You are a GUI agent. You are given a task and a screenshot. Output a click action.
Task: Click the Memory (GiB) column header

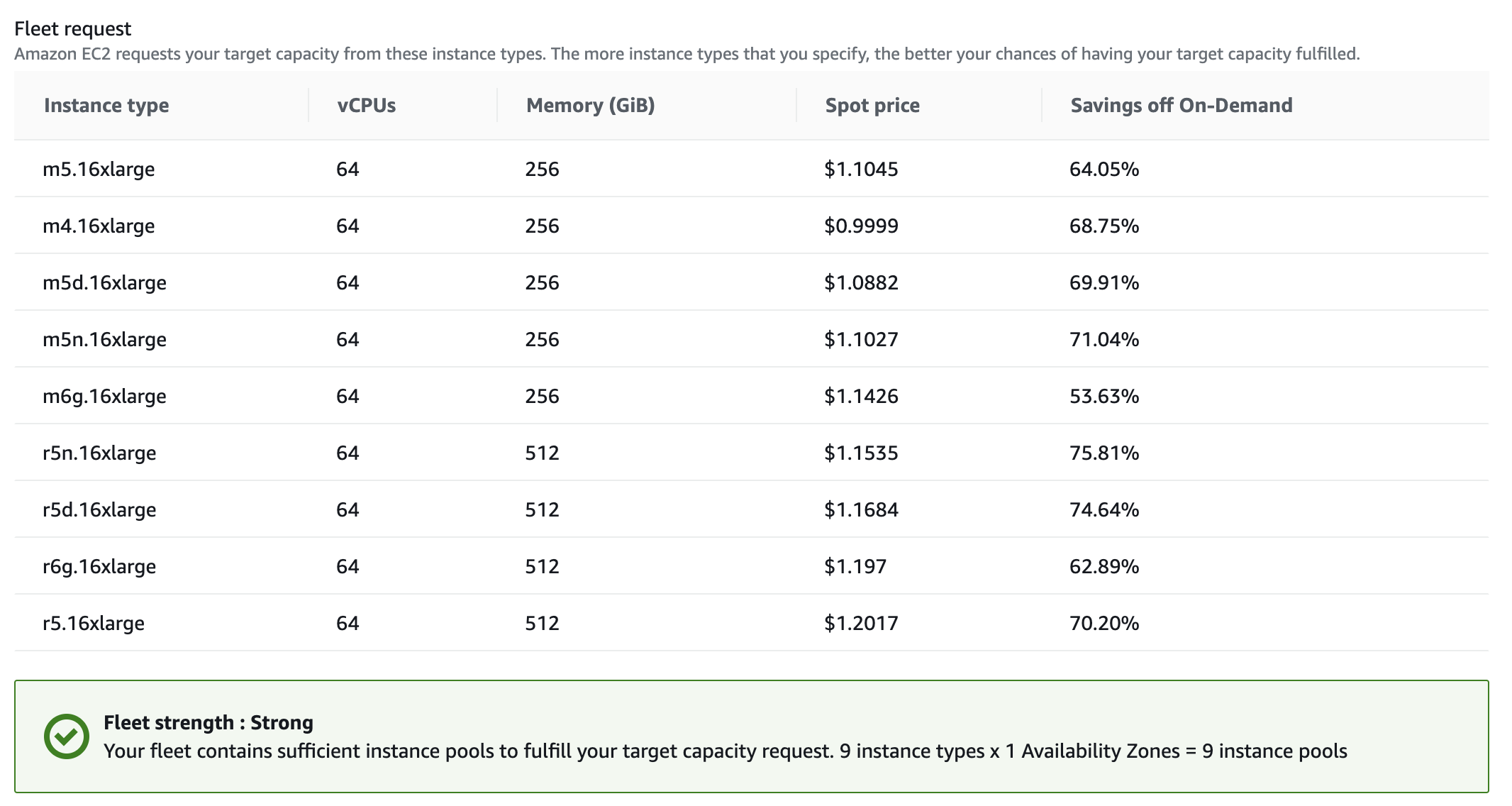click(591, 105)
